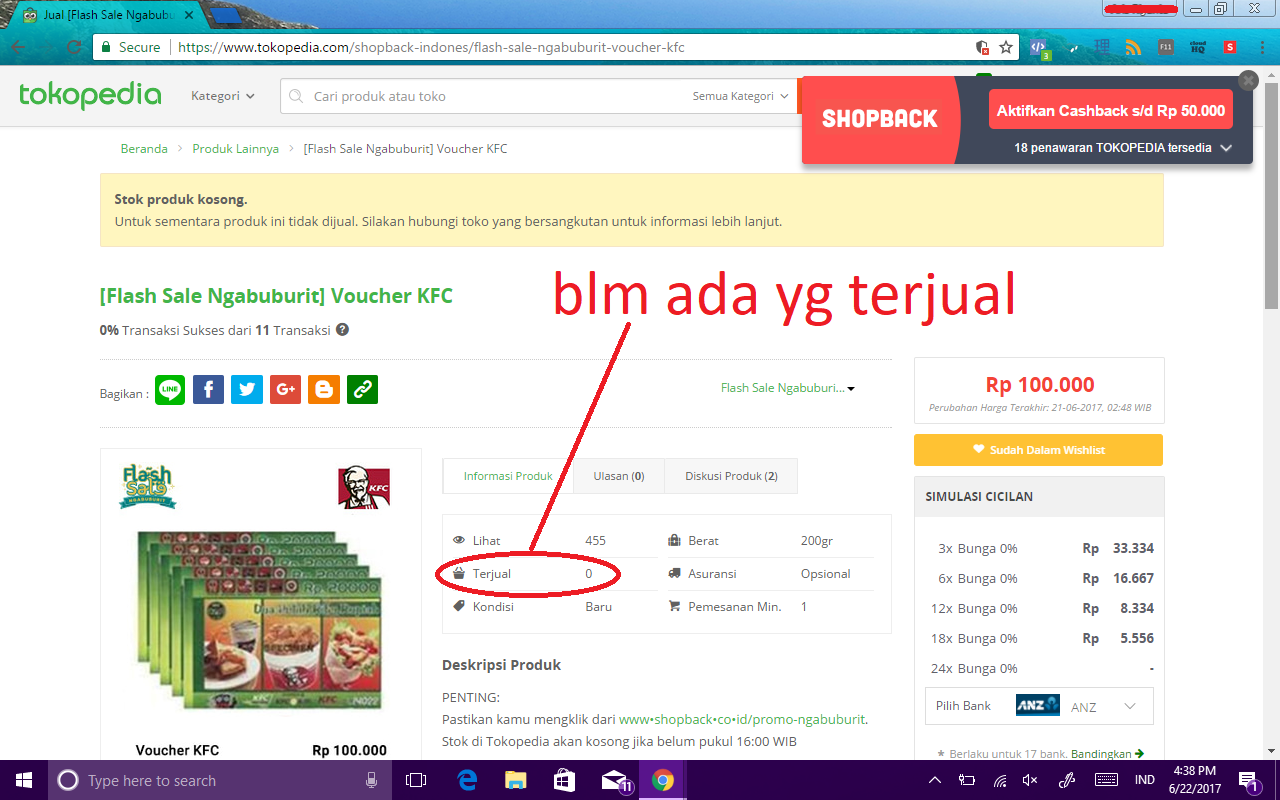Click the 455 Lihat view count
This screenshot has width=1280, height=800.
[595, 541]
